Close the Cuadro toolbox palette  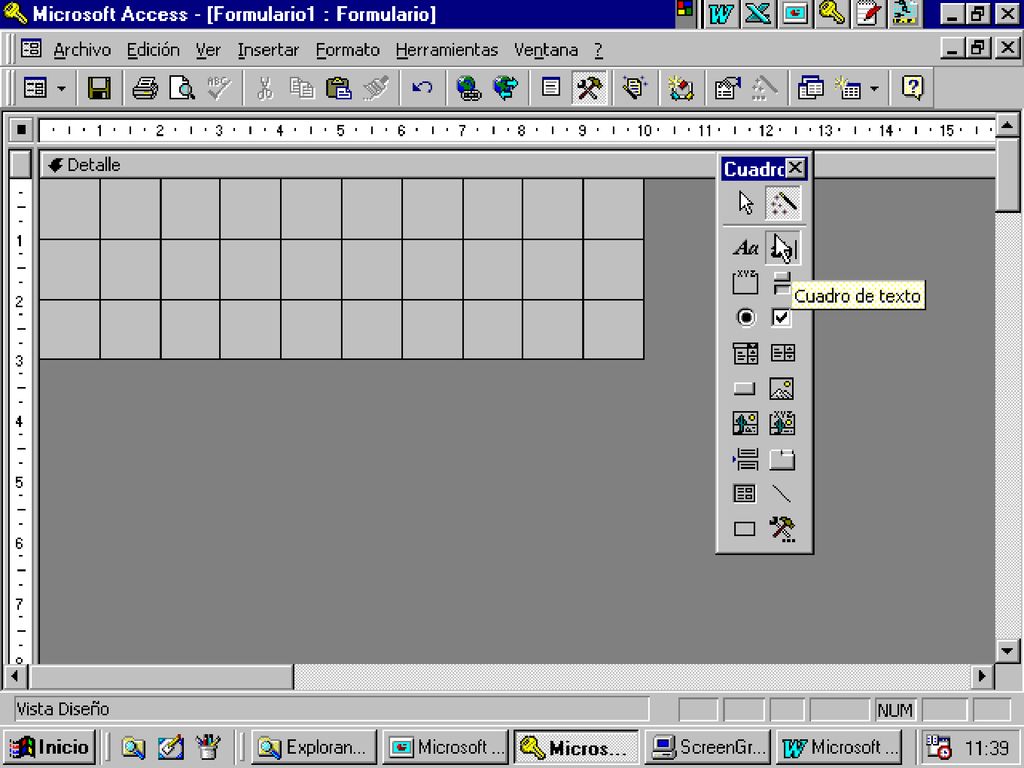[x=795, y=168]
